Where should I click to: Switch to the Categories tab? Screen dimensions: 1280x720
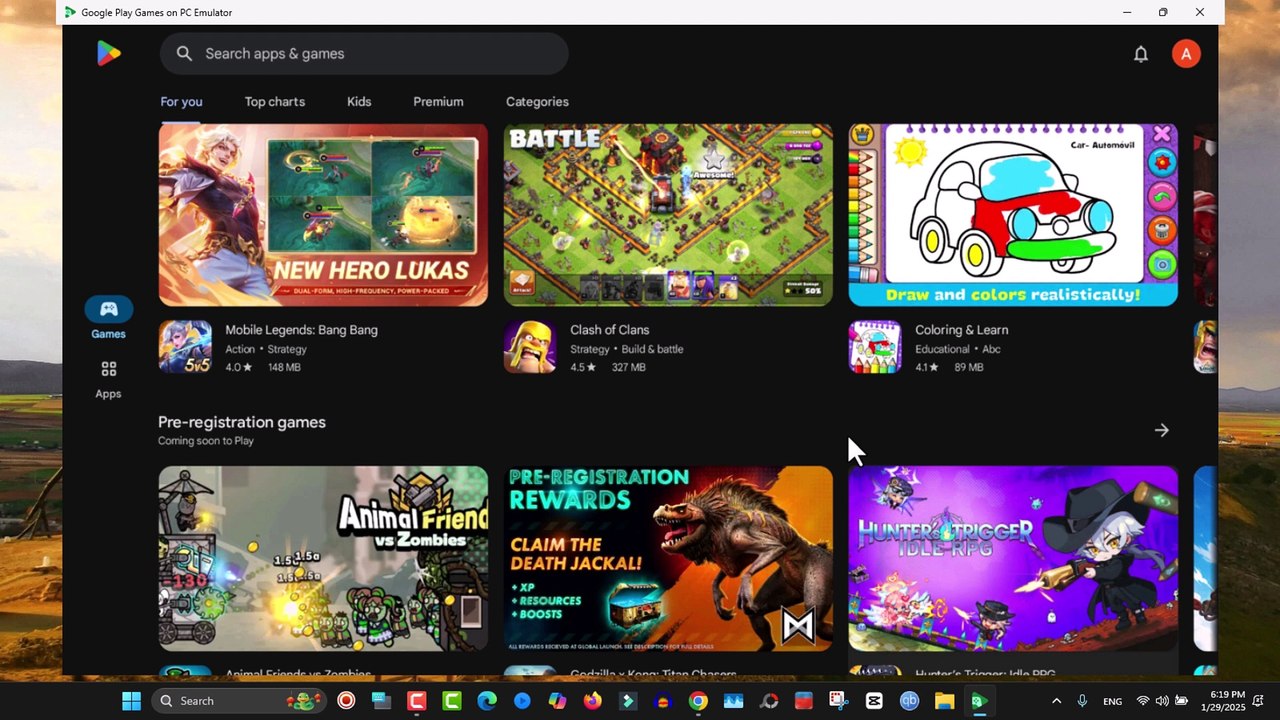[x=537, y=102]
